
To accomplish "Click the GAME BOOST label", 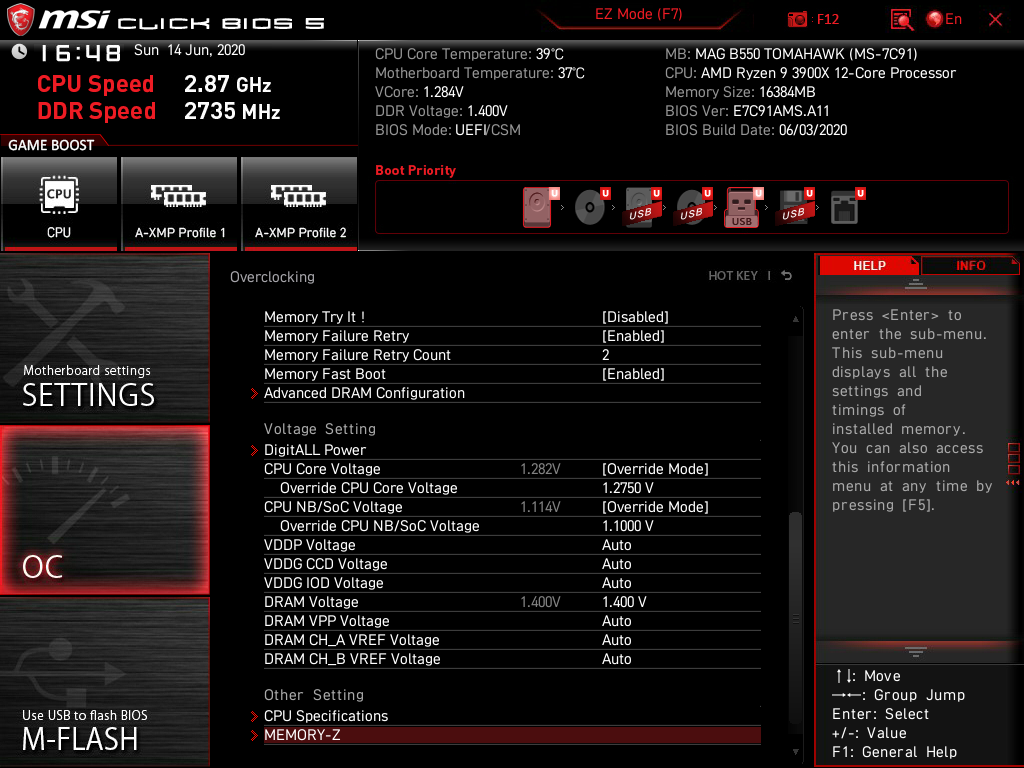I will tap(51, 145).
